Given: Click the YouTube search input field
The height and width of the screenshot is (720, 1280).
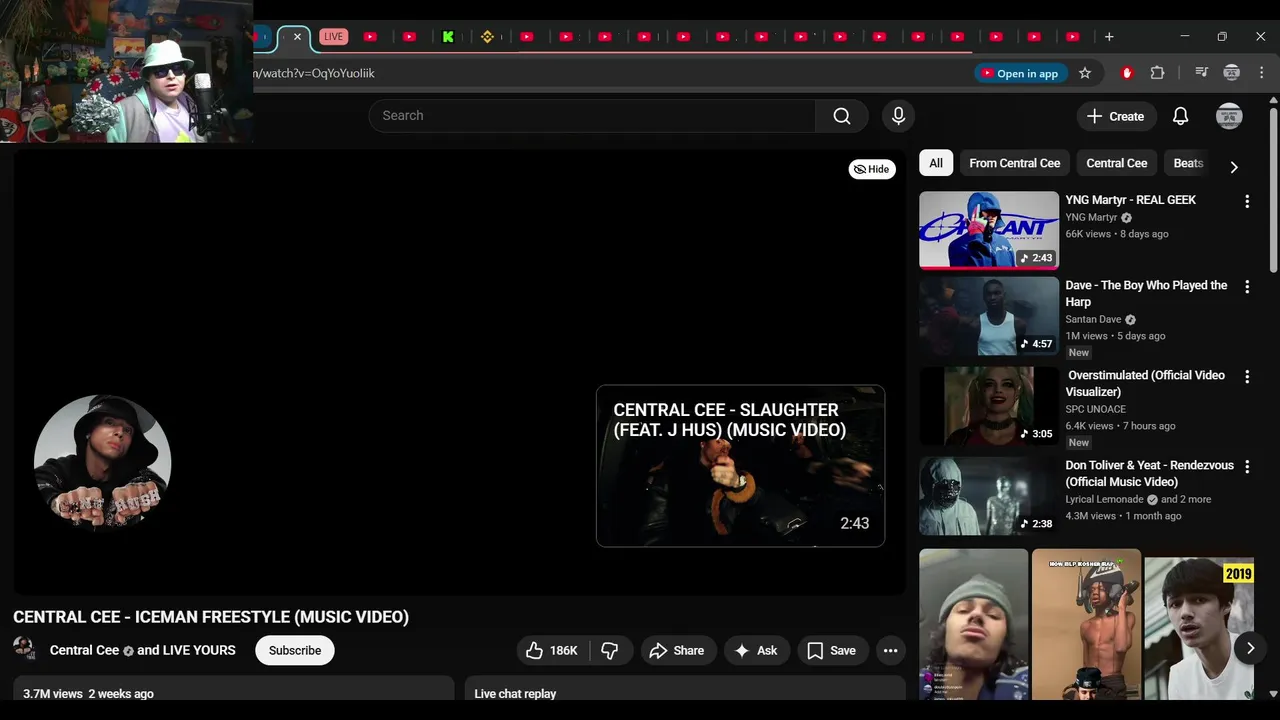Looking at the screenshot, I should (592, 116).
